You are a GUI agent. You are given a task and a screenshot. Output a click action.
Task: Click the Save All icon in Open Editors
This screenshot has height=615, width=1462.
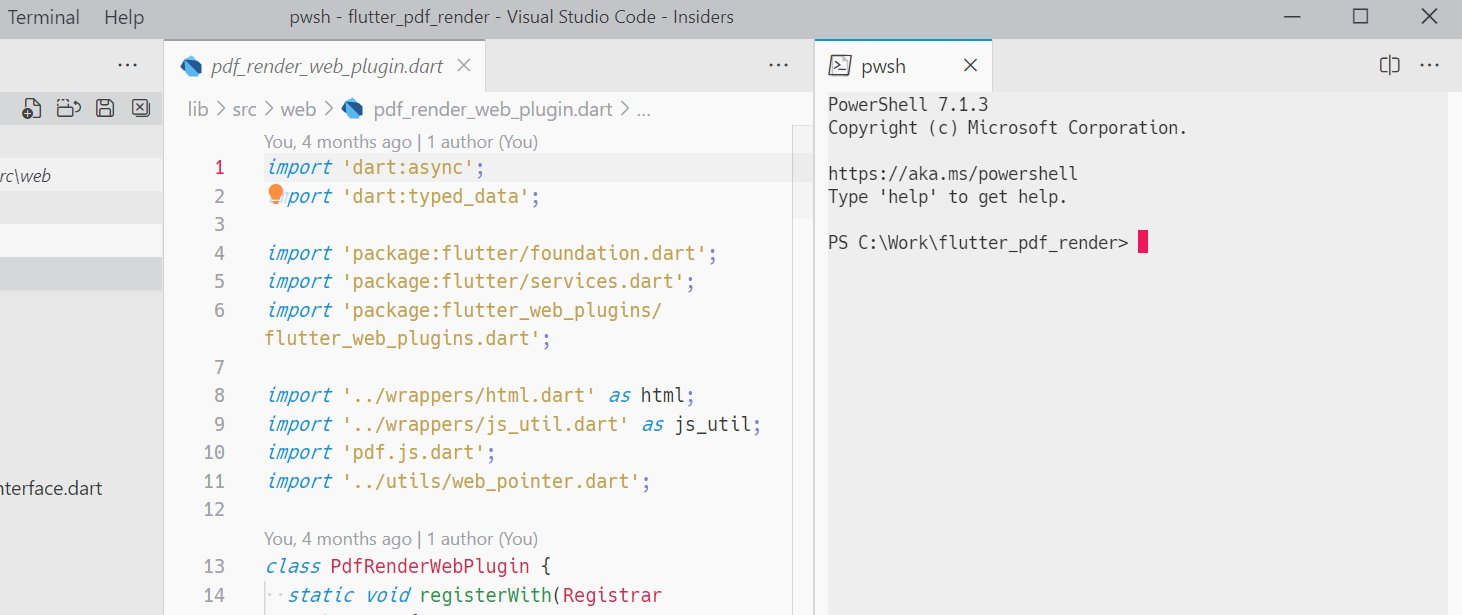point(105,108)
